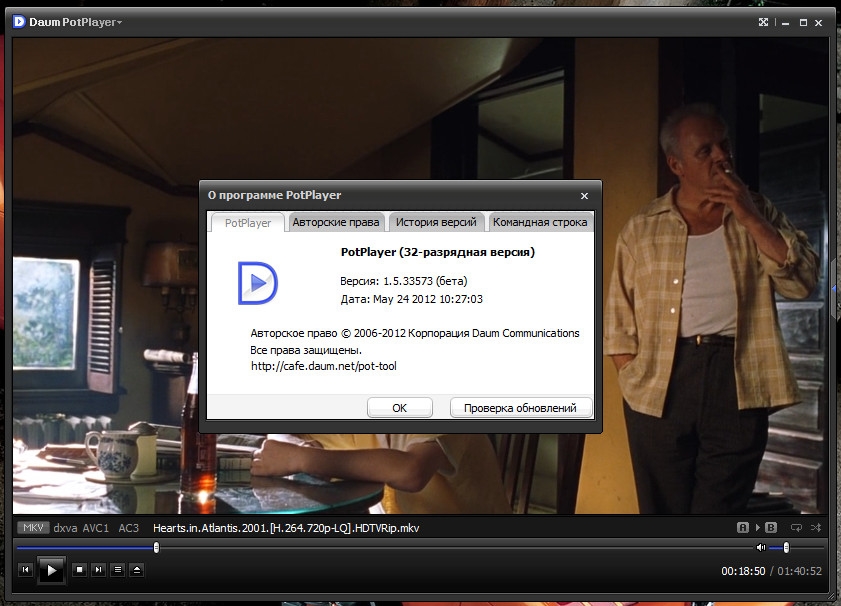Close the О программе PotPlayer dialog

point(585,196)
